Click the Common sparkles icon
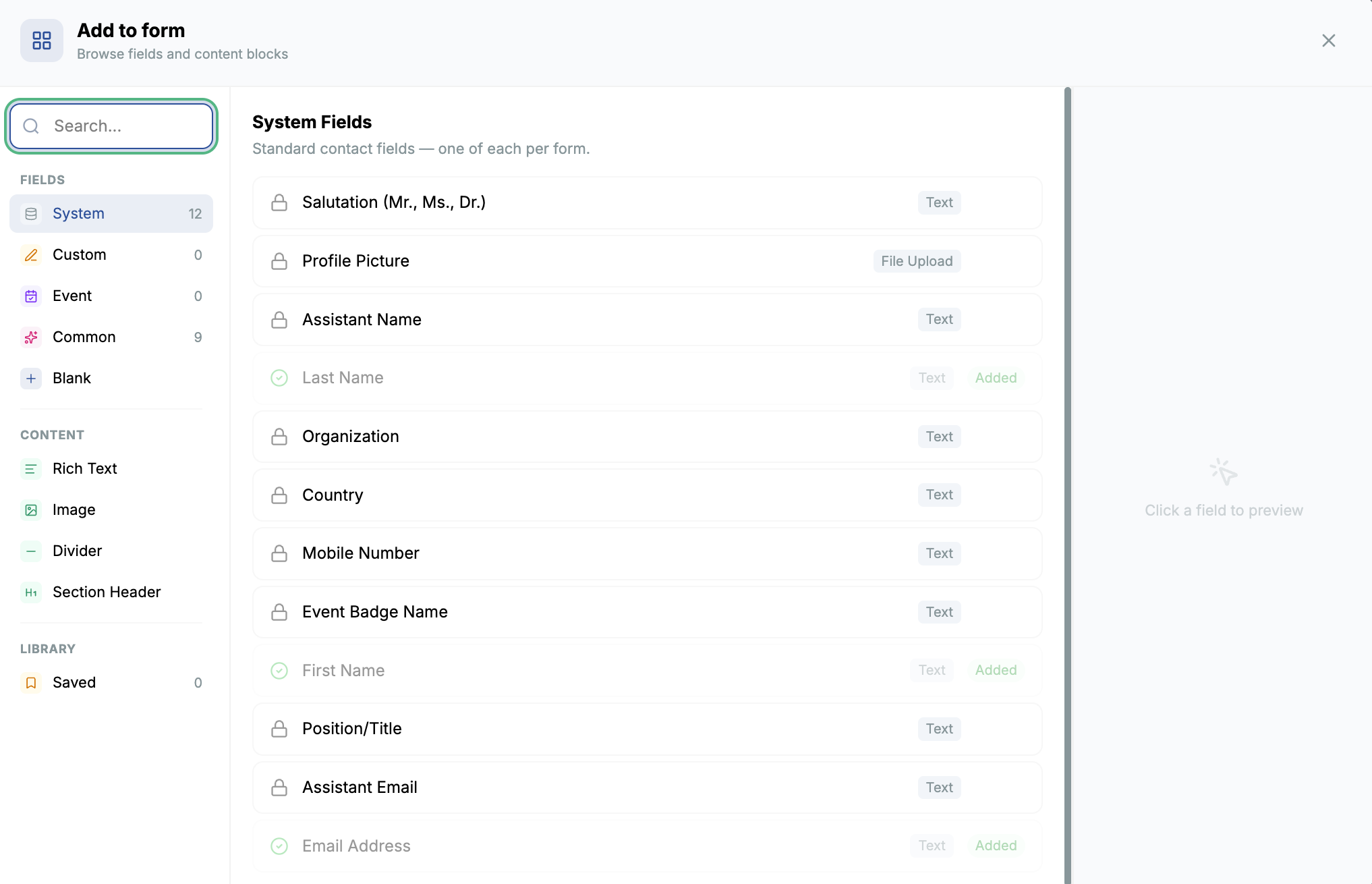This screenshot has width=1372, height=884. pyautogui.click(x=31, y=337)
